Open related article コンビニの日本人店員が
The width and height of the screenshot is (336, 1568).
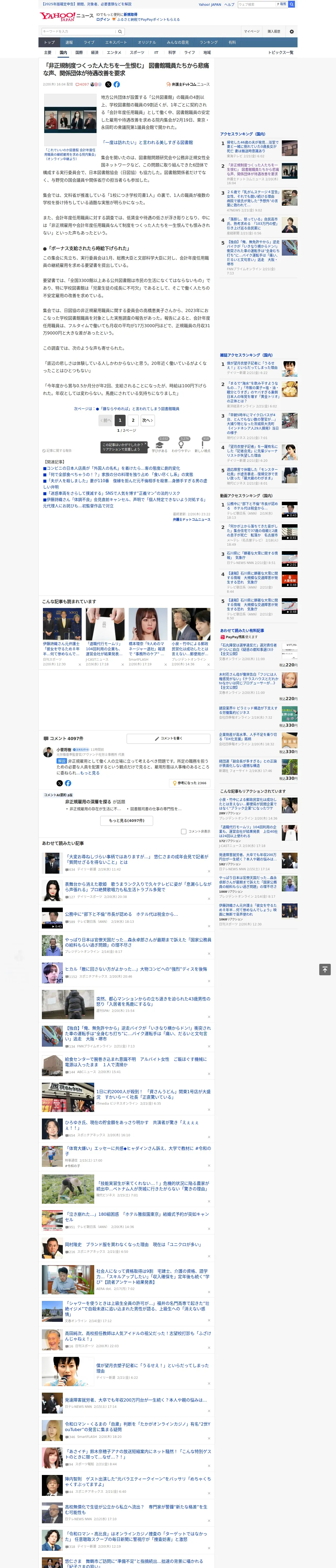[111, 469]
